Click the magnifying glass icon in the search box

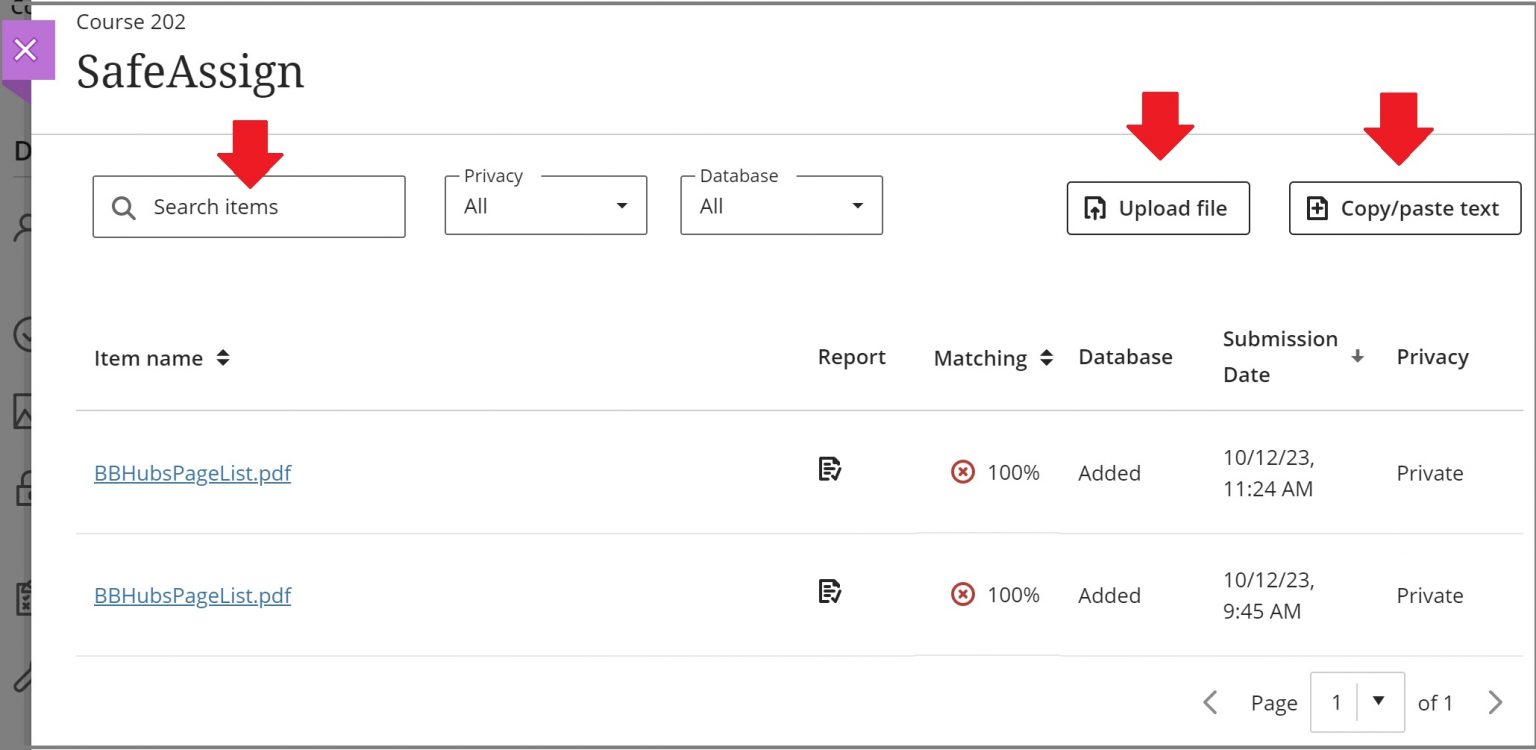pyautogui.click(x=123, y=207)
